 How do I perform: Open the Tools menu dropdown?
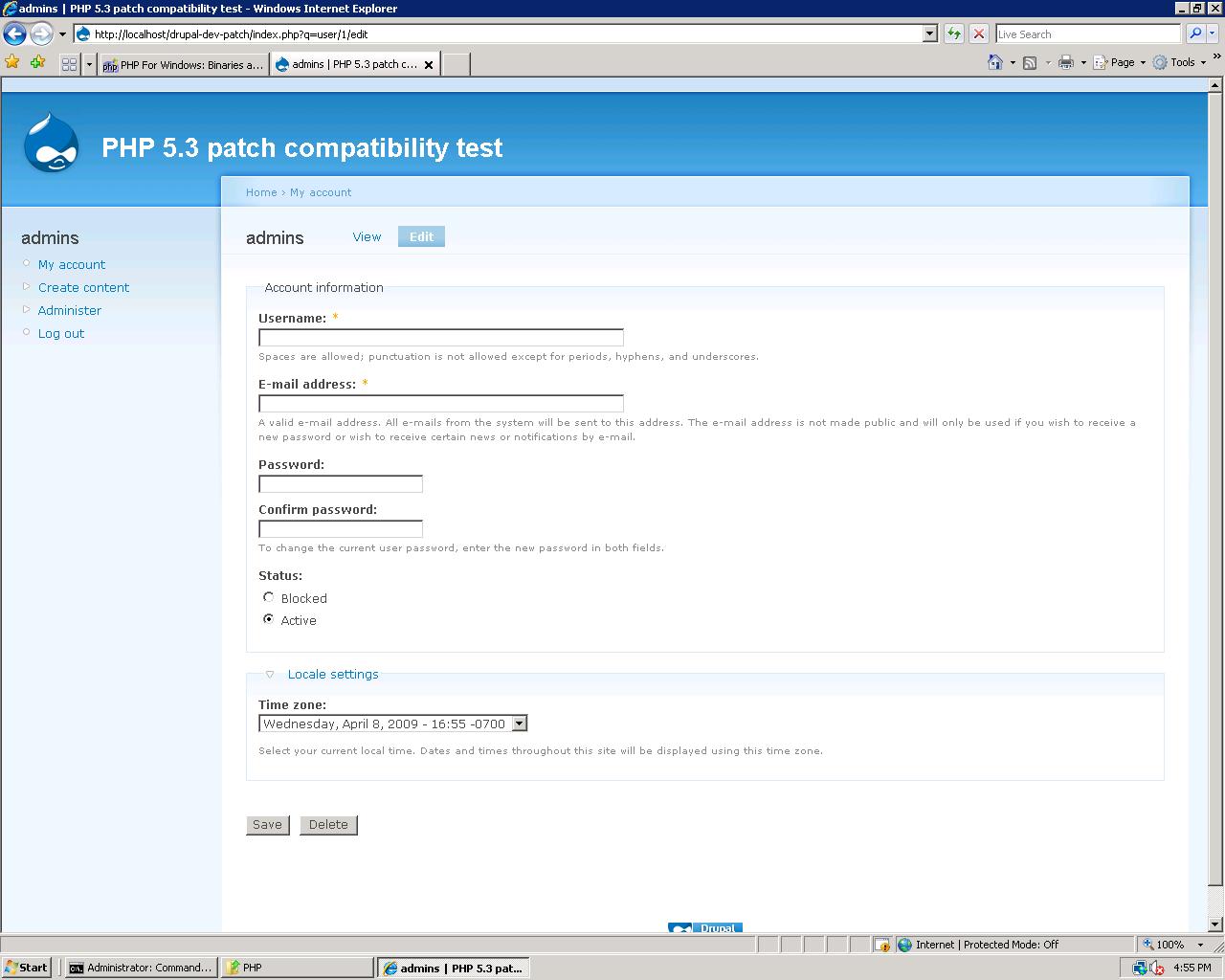pos(1179,62)
